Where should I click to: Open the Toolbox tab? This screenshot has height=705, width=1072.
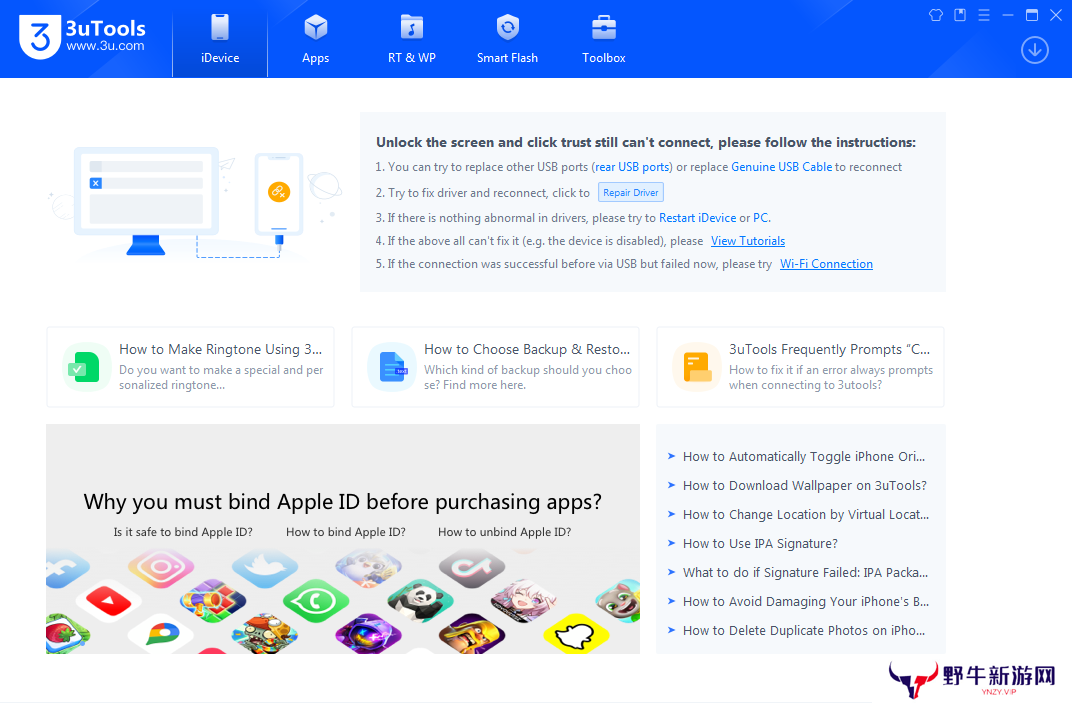click(x=604, y=39)
